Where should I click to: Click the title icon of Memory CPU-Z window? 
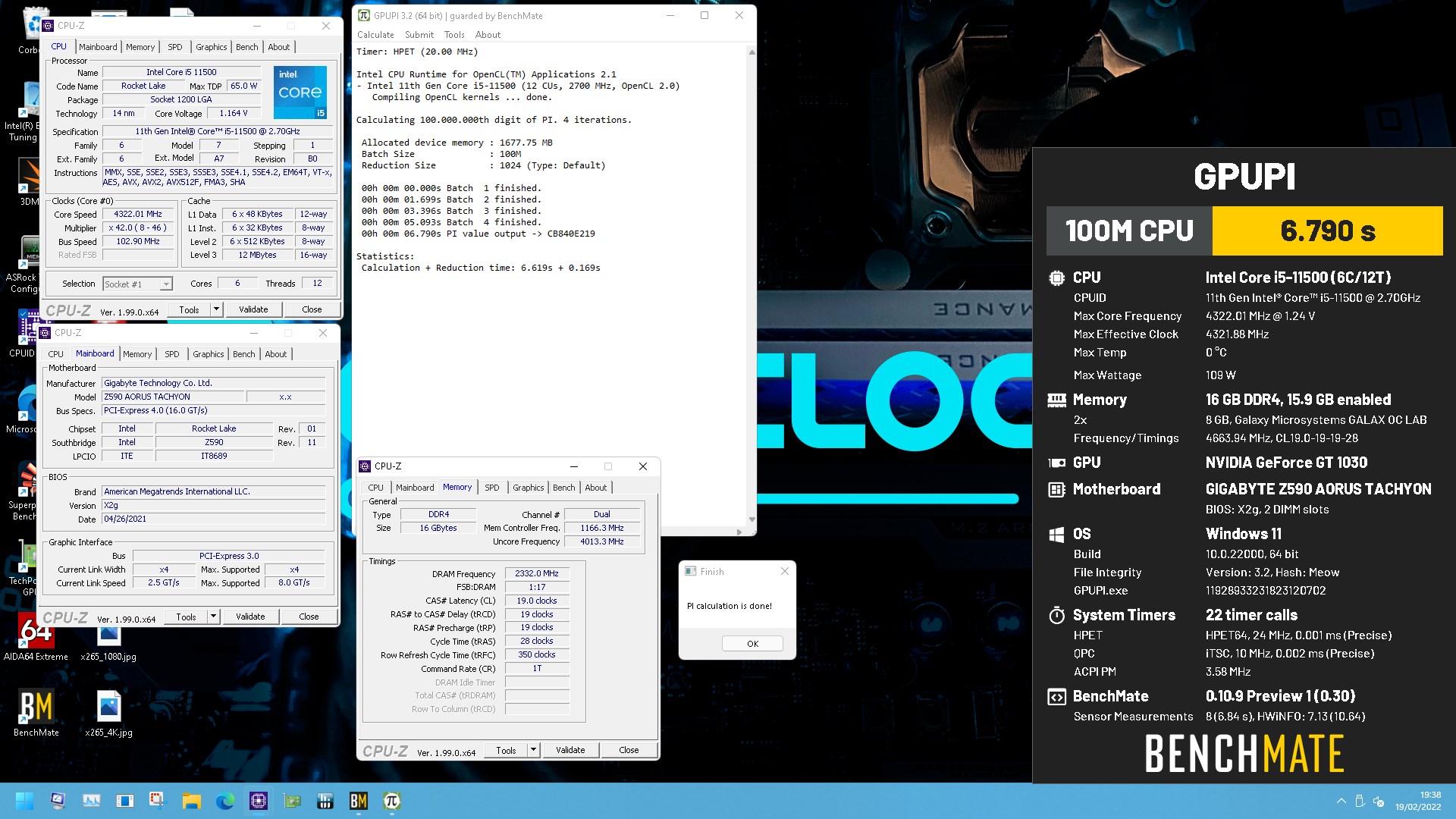coord(365,466)
